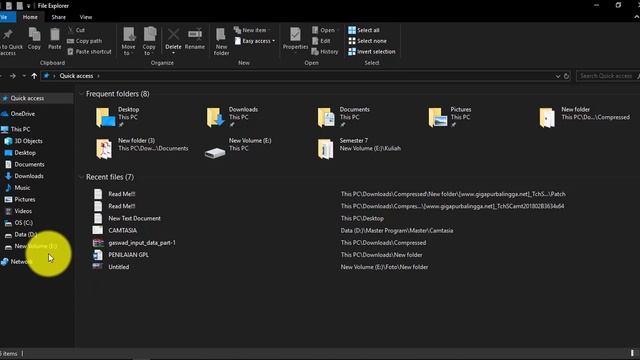Click History in the Open group

pos(325,52)
